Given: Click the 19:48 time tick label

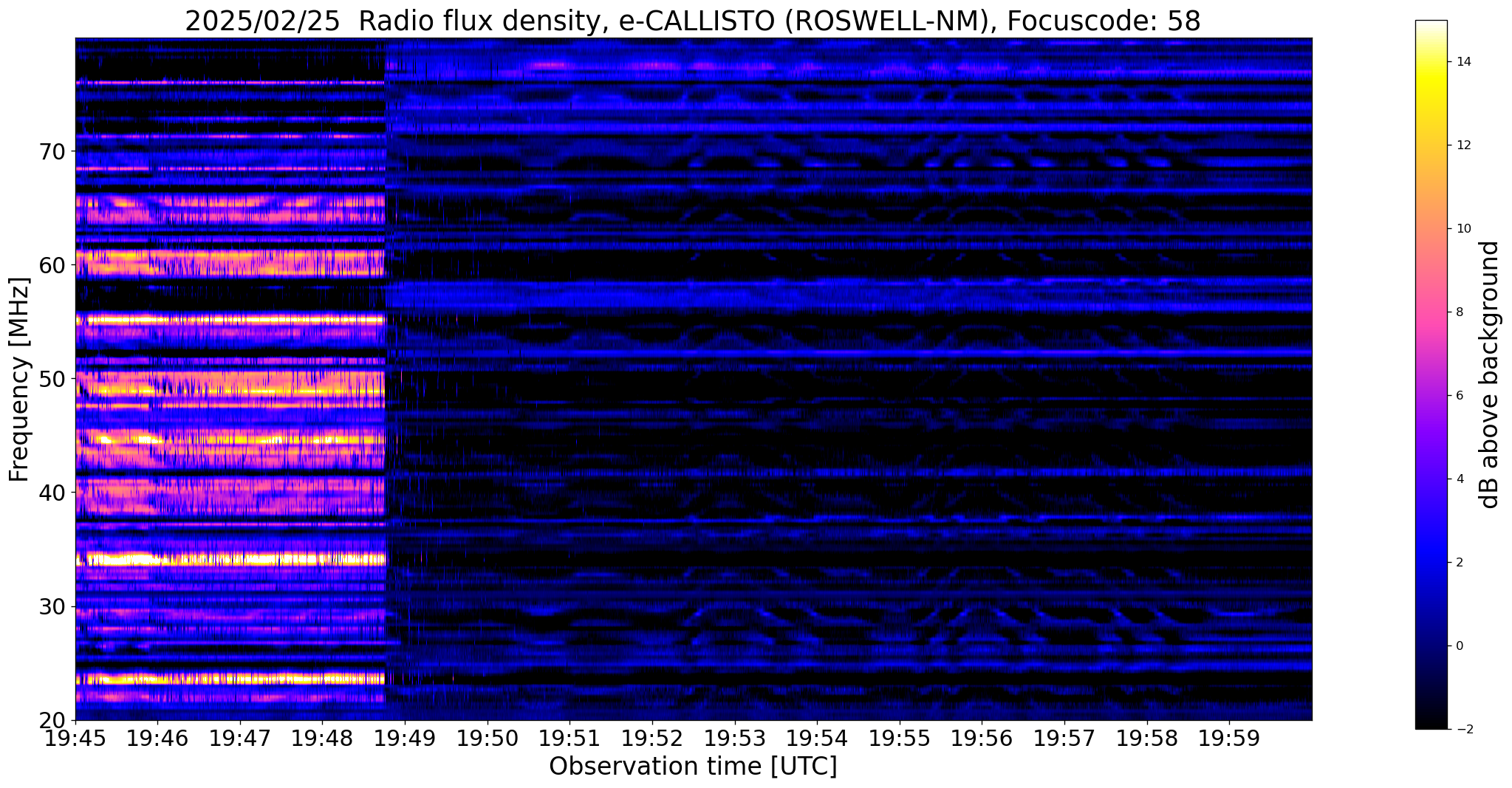Looking at the screenshot, I should click(x=323, y=738).
